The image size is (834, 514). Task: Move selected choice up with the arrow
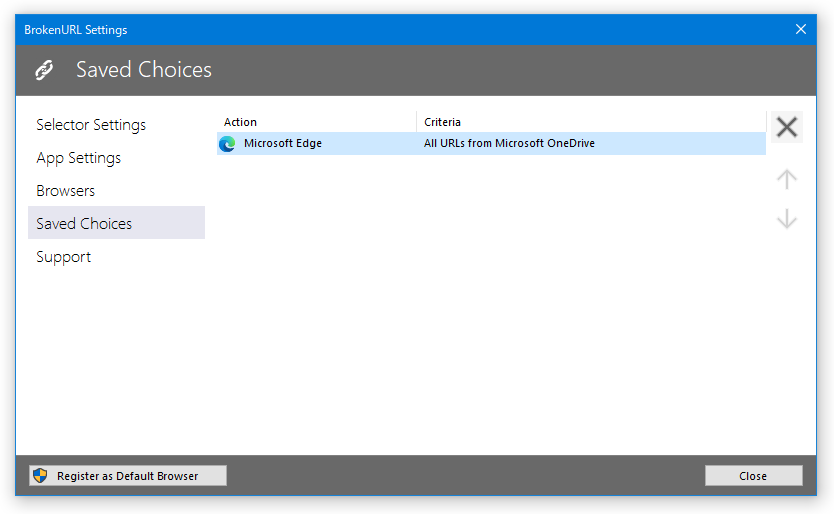click(x=787, y=179)
